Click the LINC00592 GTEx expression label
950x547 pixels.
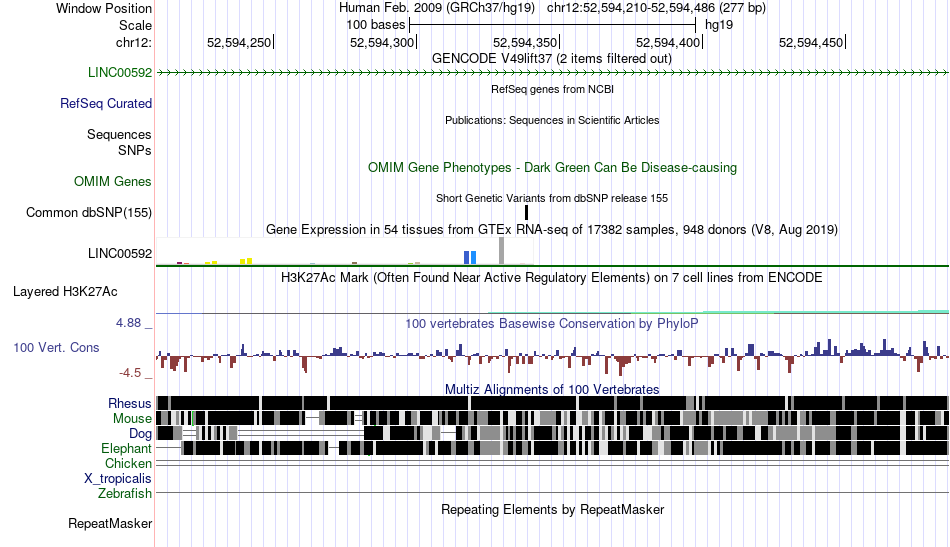click(119, 254)
